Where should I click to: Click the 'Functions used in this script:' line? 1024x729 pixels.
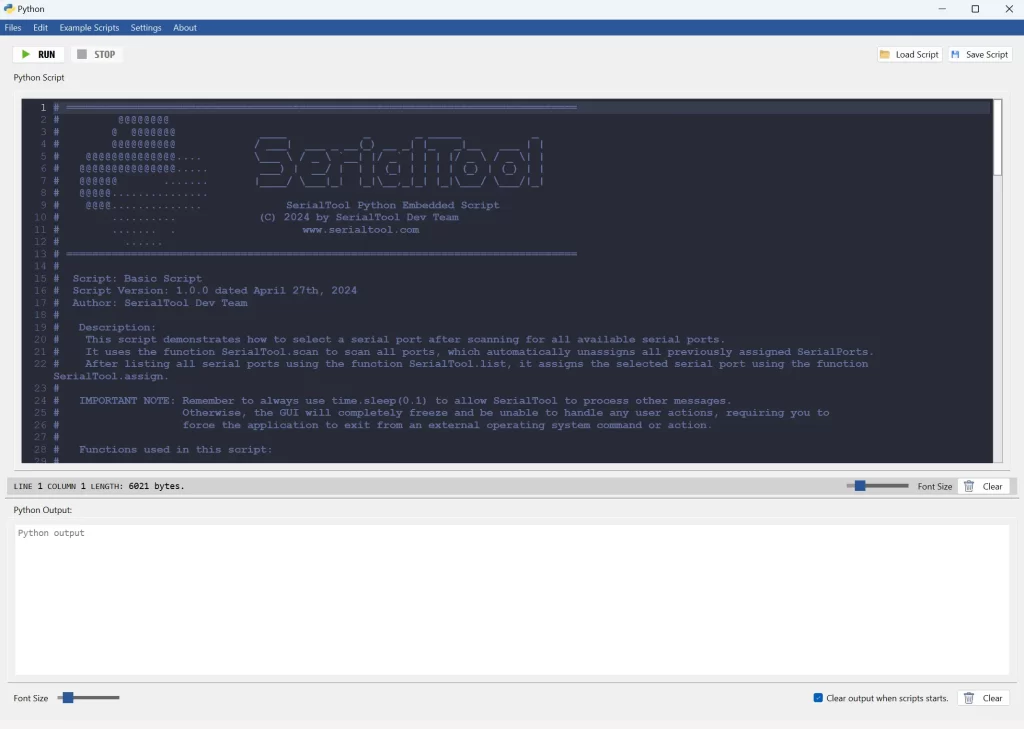pyautogui.click(x=175, y=449)
